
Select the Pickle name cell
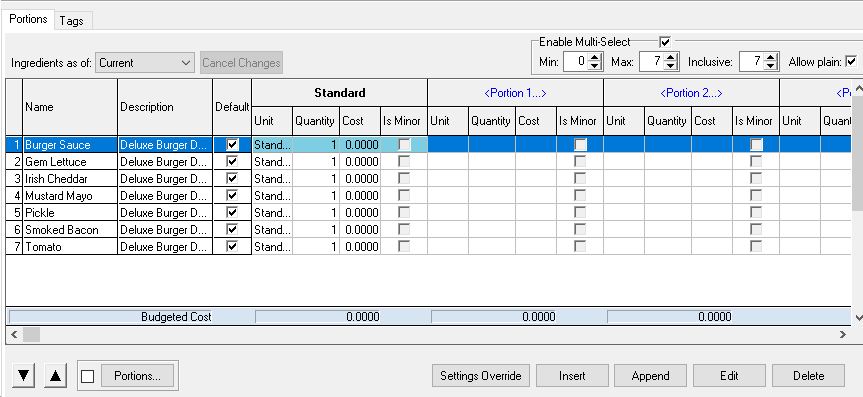coord(70,213)
